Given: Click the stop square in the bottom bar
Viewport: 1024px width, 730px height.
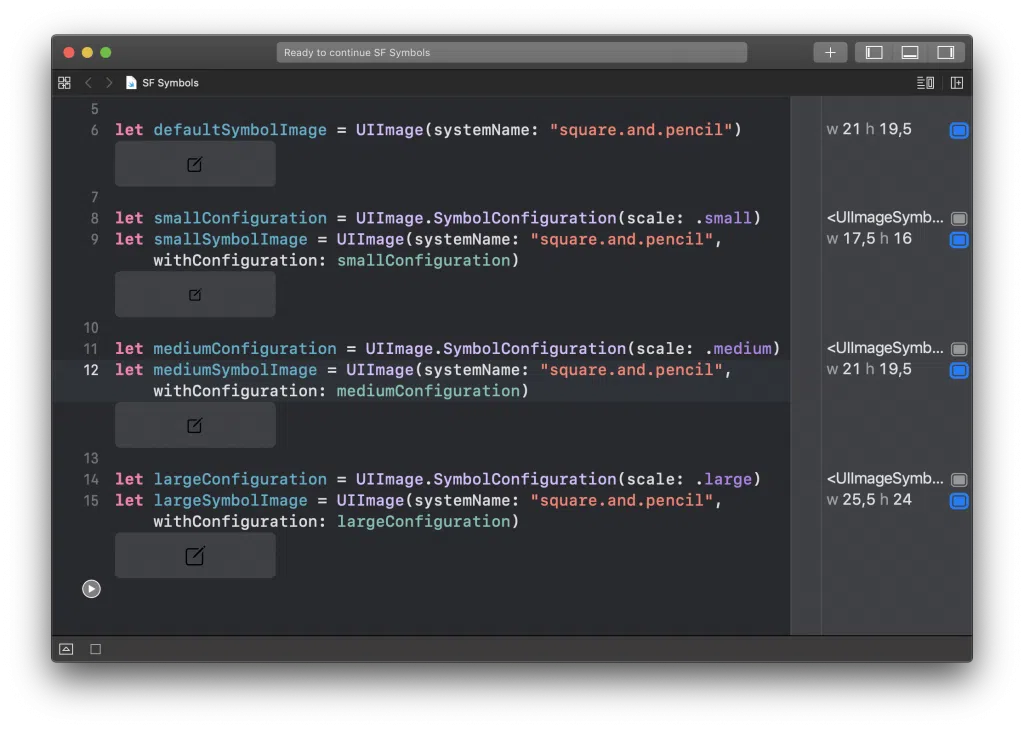Looking at the screenshot, I should [x=95, y=649].
